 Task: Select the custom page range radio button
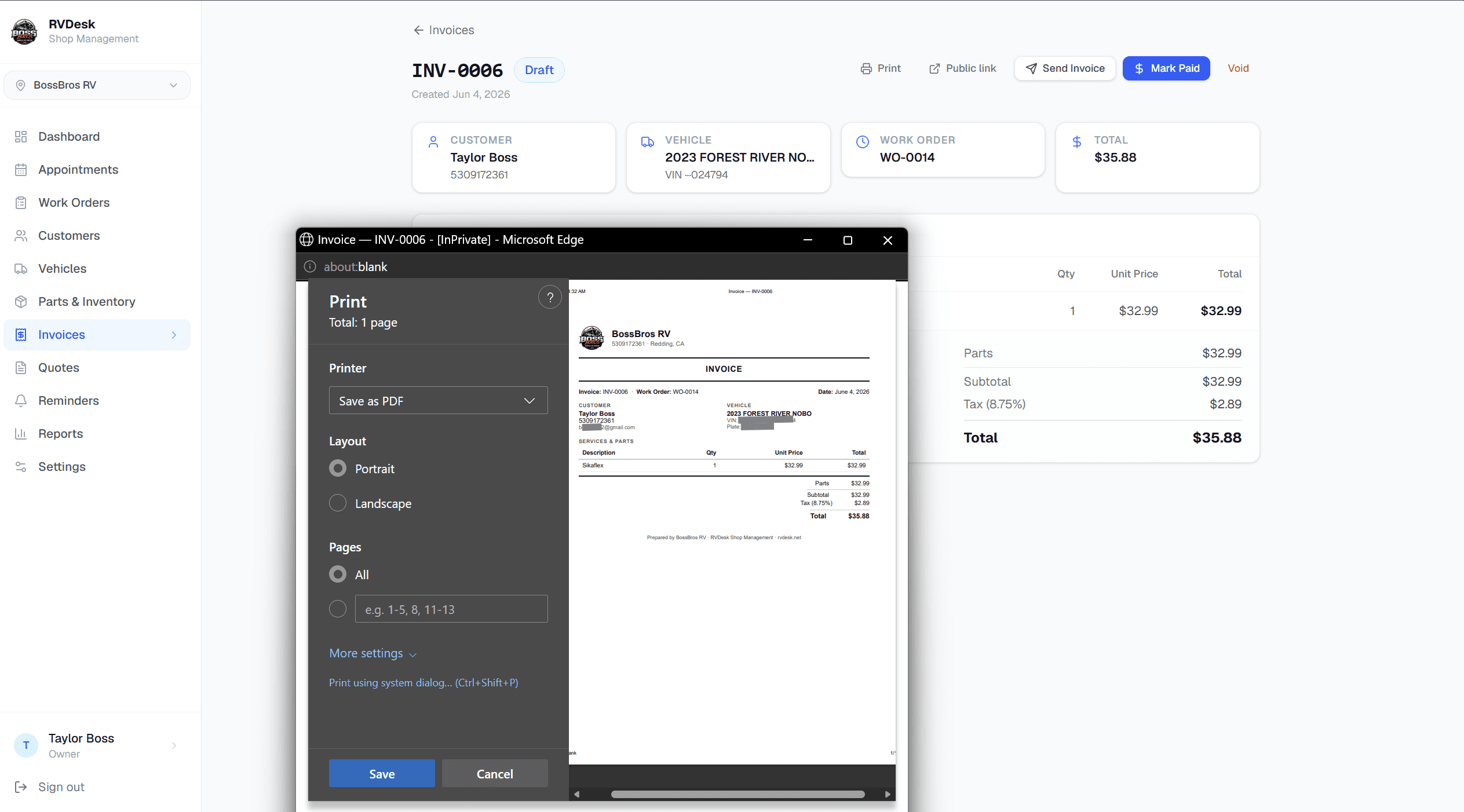pos(338,609)
